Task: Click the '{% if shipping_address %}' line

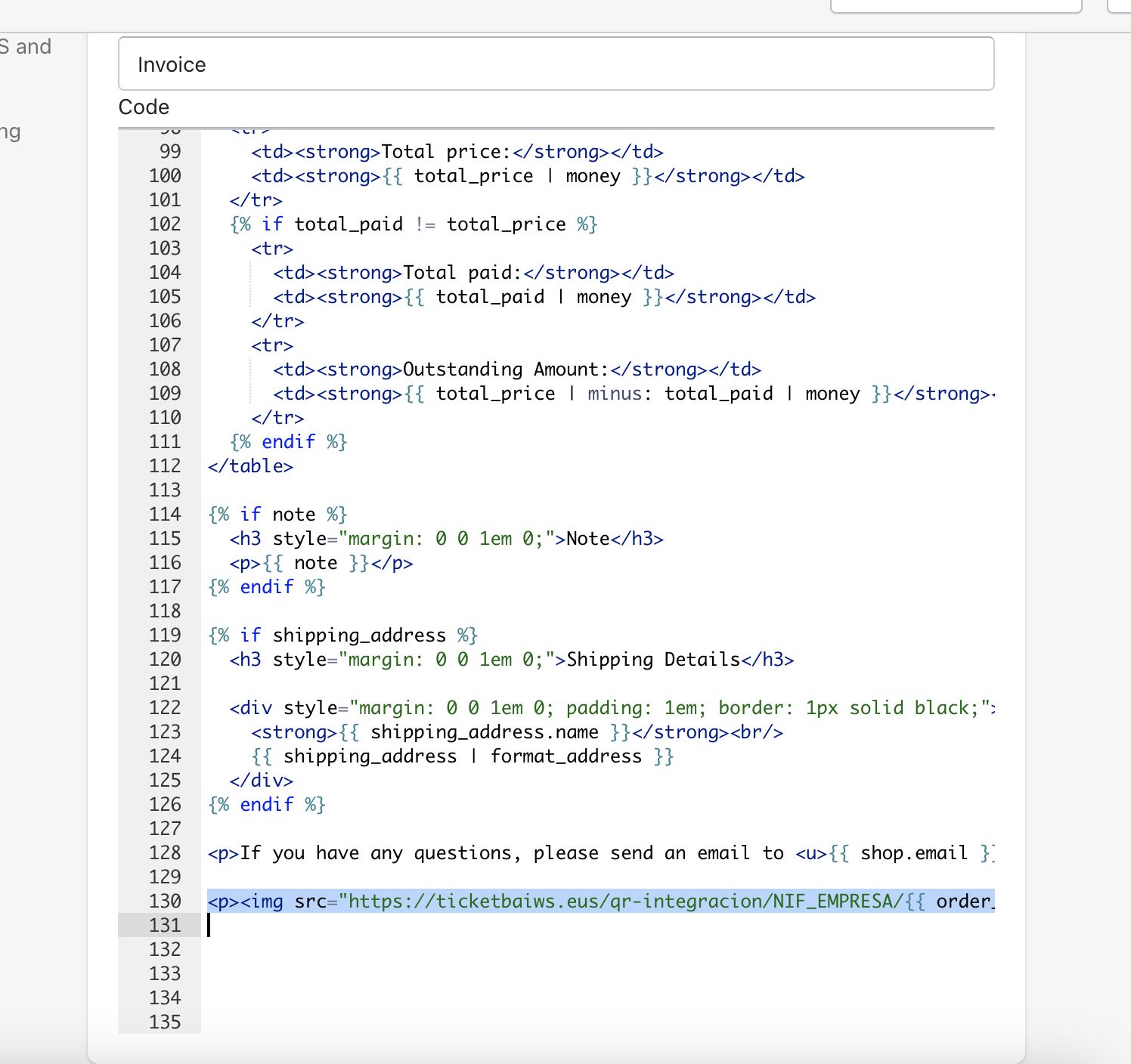Action: (x=342, y=636)
